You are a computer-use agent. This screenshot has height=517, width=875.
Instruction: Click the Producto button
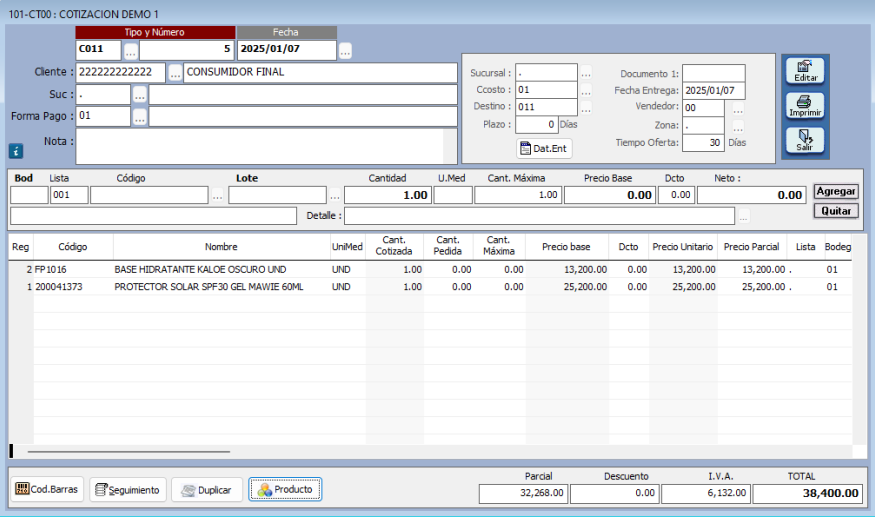[285, 489]
